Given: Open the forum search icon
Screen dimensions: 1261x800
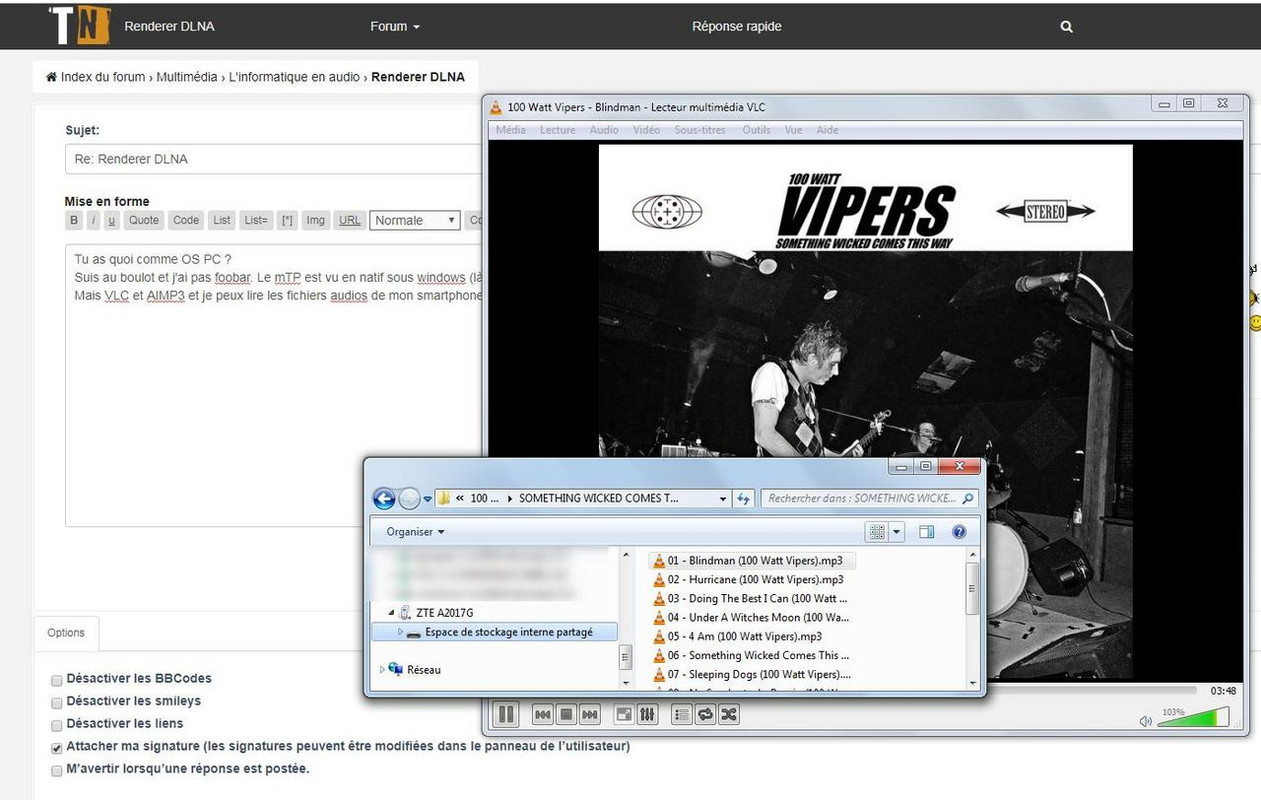Looking at the screenshot, I should click(1066, 27).
